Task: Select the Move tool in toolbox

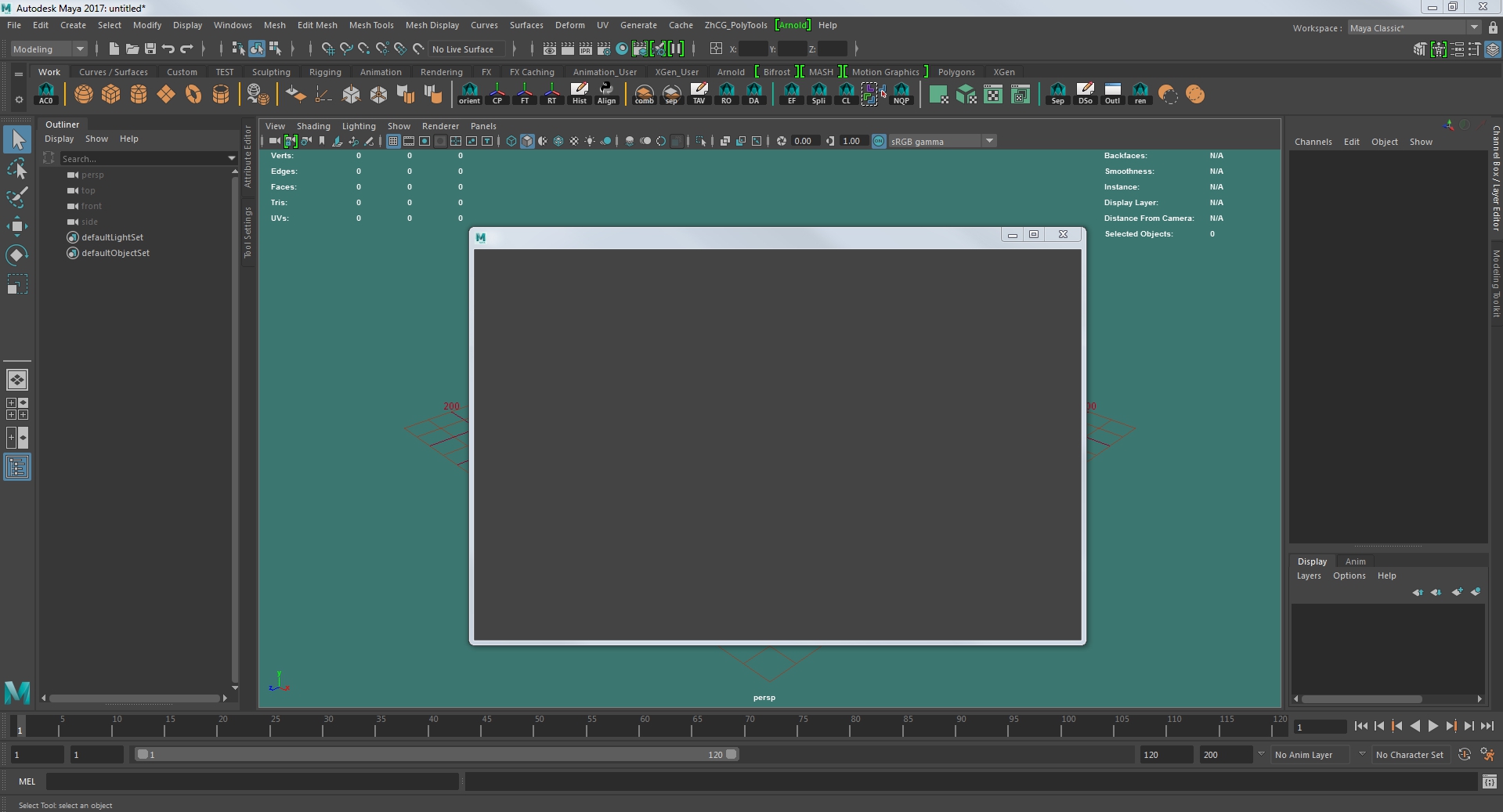Action: (x=16, y=227)
